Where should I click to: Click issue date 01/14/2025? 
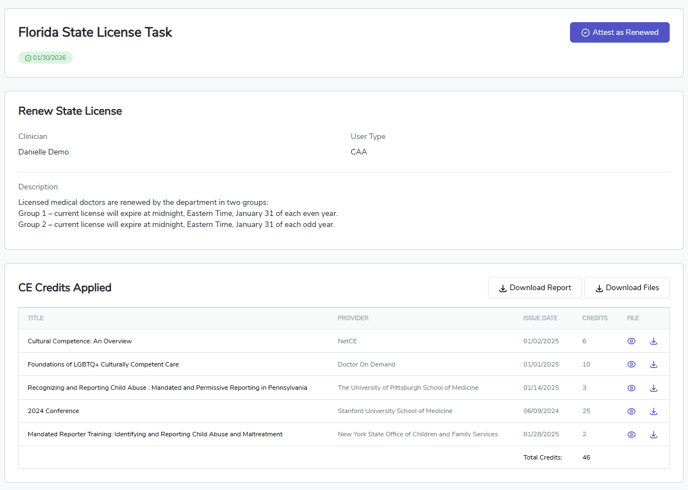pos(541,388)
